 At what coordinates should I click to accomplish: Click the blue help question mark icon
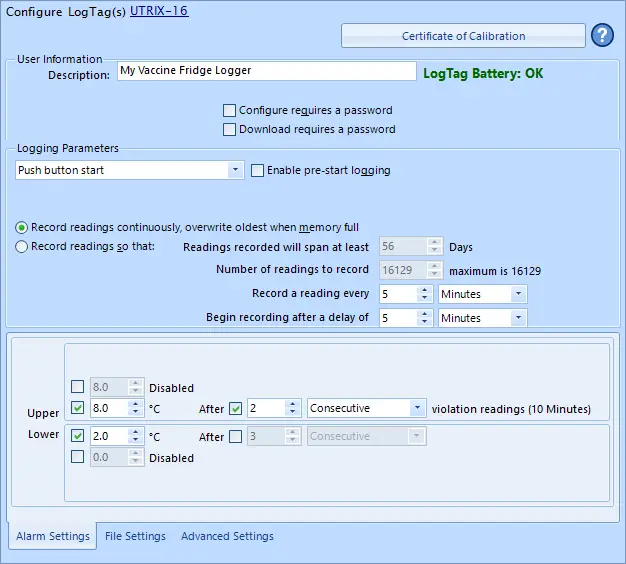(x=602, y=36)
